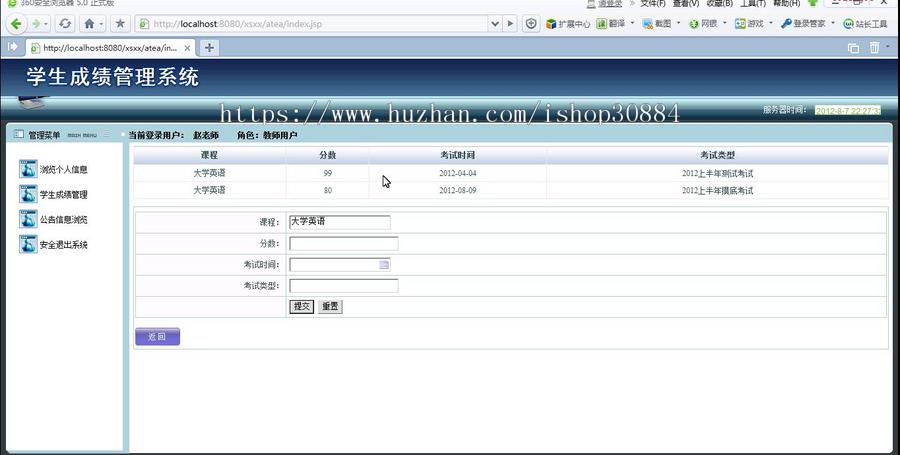
Task: Click the icon beside 公告信息浏览
Action: tap(28, 219)
